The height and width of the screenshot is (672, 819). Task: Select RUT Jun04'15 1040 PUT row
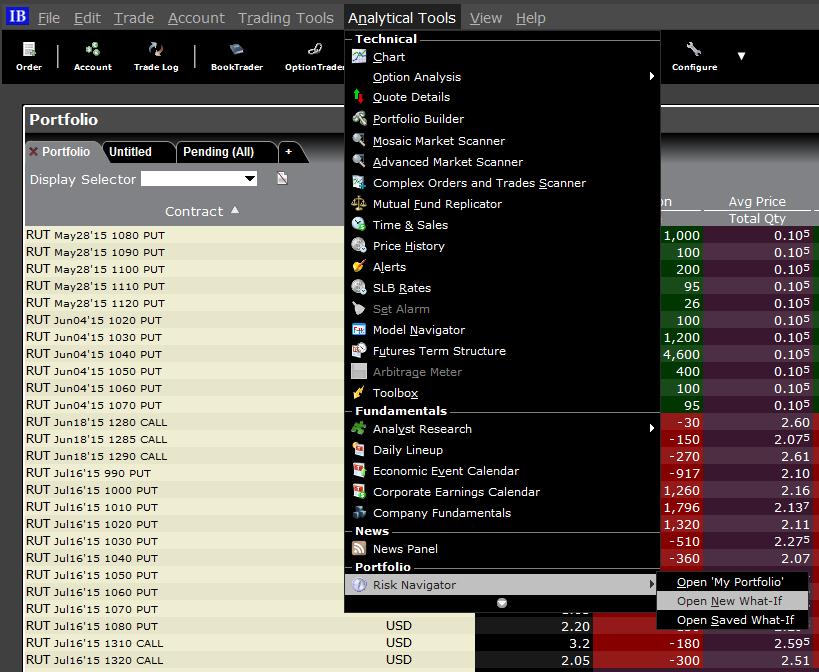[184, 354]
